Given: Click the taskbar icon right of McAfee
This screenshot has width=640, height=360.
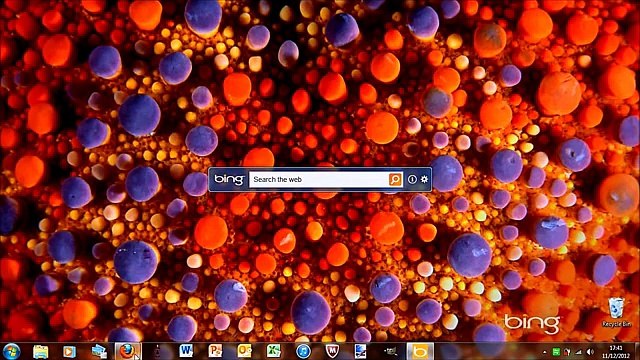Looking at the screenshot, I should 361,351.
